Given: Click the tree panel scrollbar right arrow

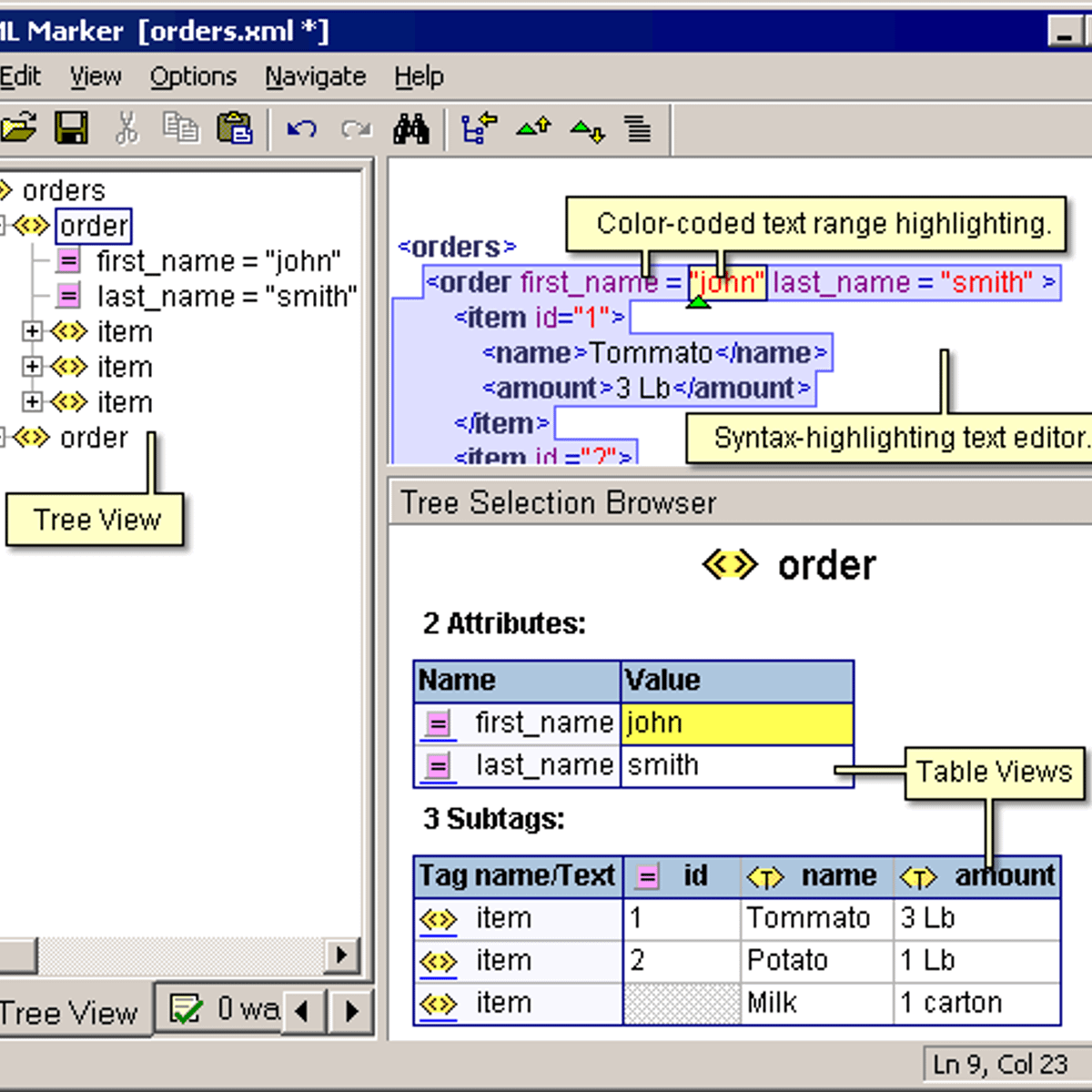Looking at the screenshot, I should 341,955.
